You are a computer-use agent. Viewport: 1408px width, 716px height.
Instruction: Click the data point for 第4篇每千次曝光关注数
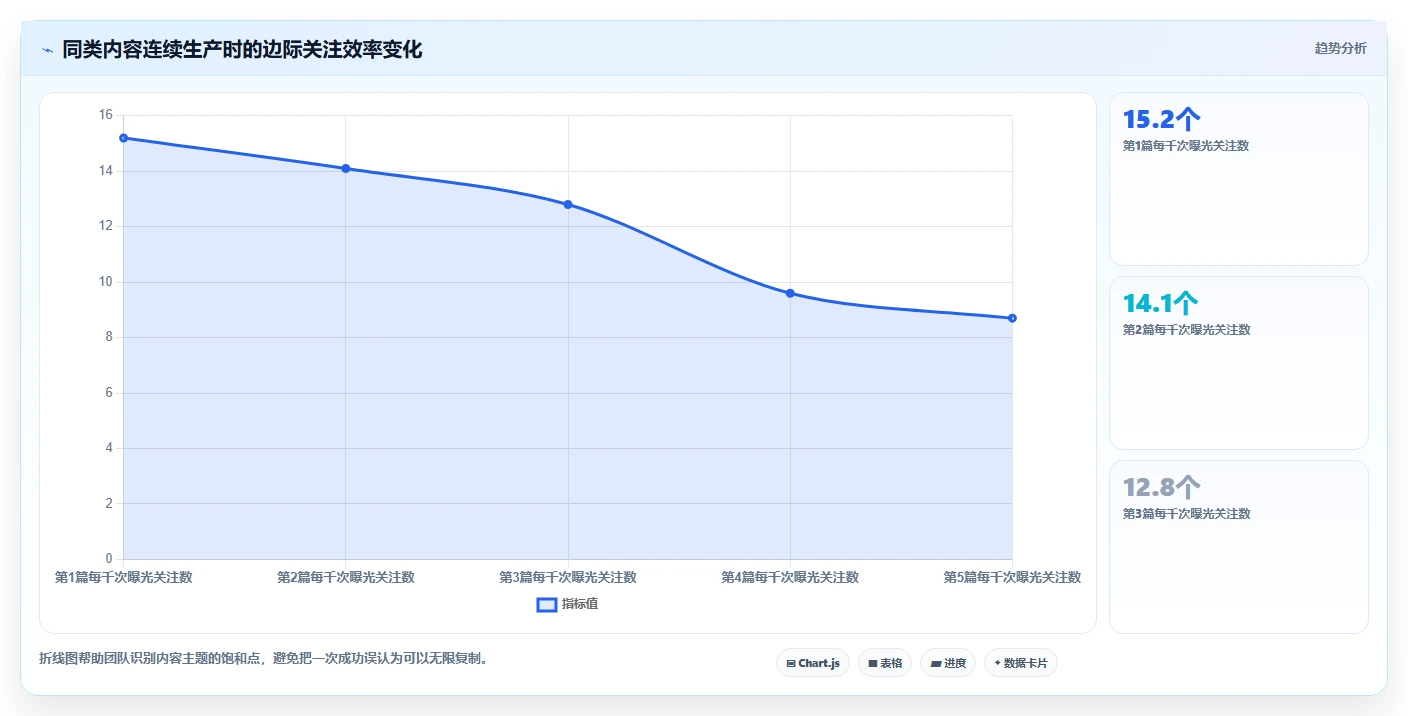click(790, 293)
